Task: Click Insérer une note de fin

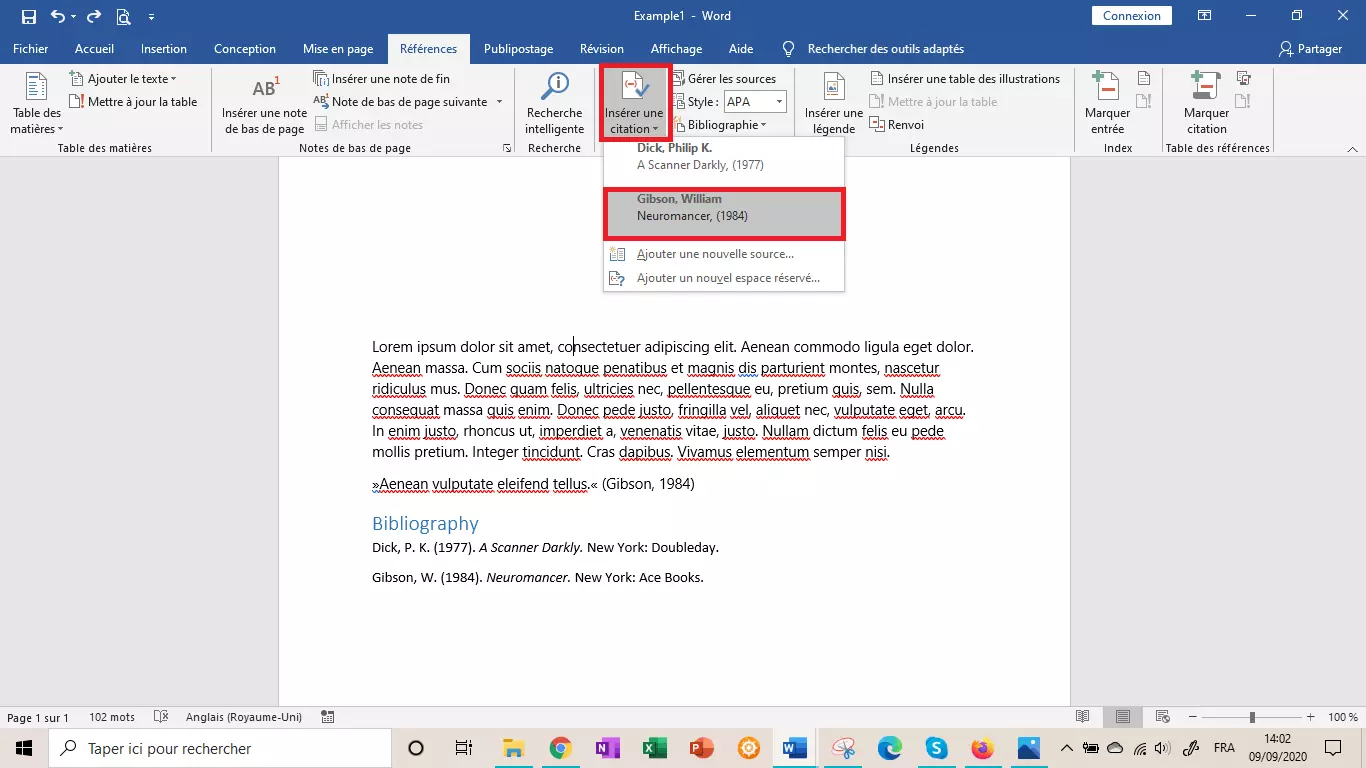Action: pos(381,79)
